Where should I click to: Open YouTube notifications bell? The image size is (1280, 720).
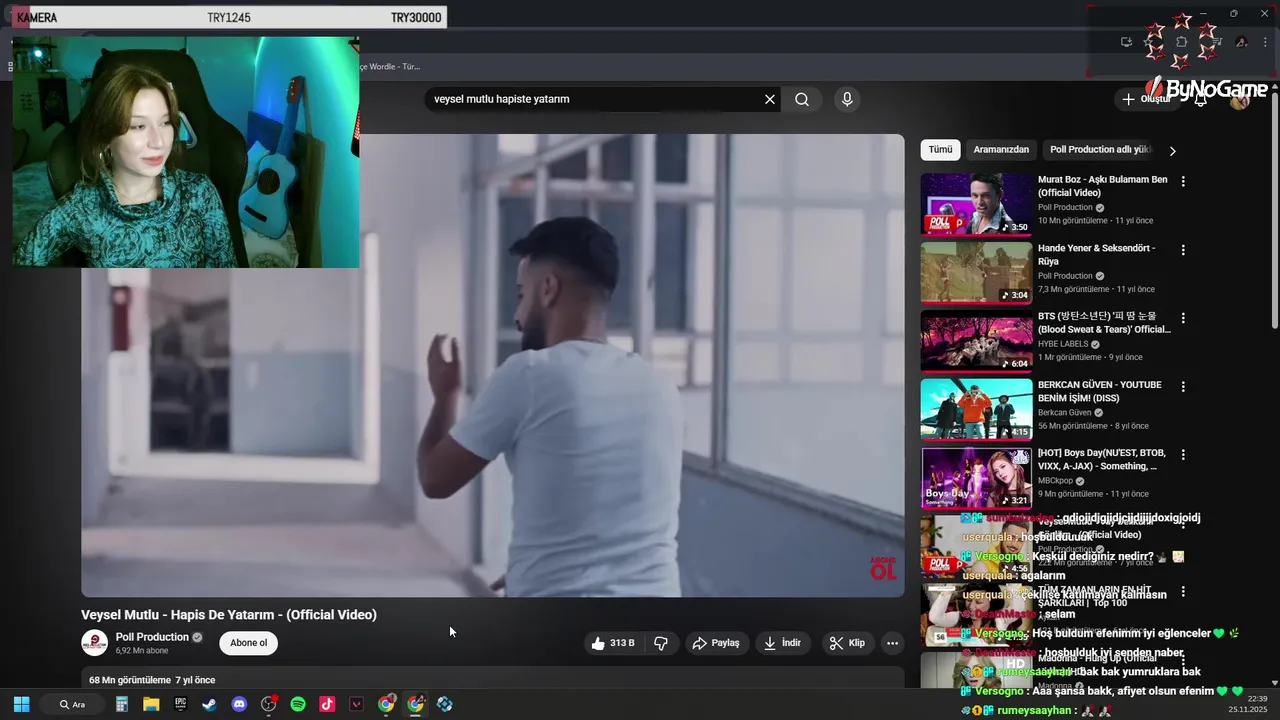(x=1201, y=99)
